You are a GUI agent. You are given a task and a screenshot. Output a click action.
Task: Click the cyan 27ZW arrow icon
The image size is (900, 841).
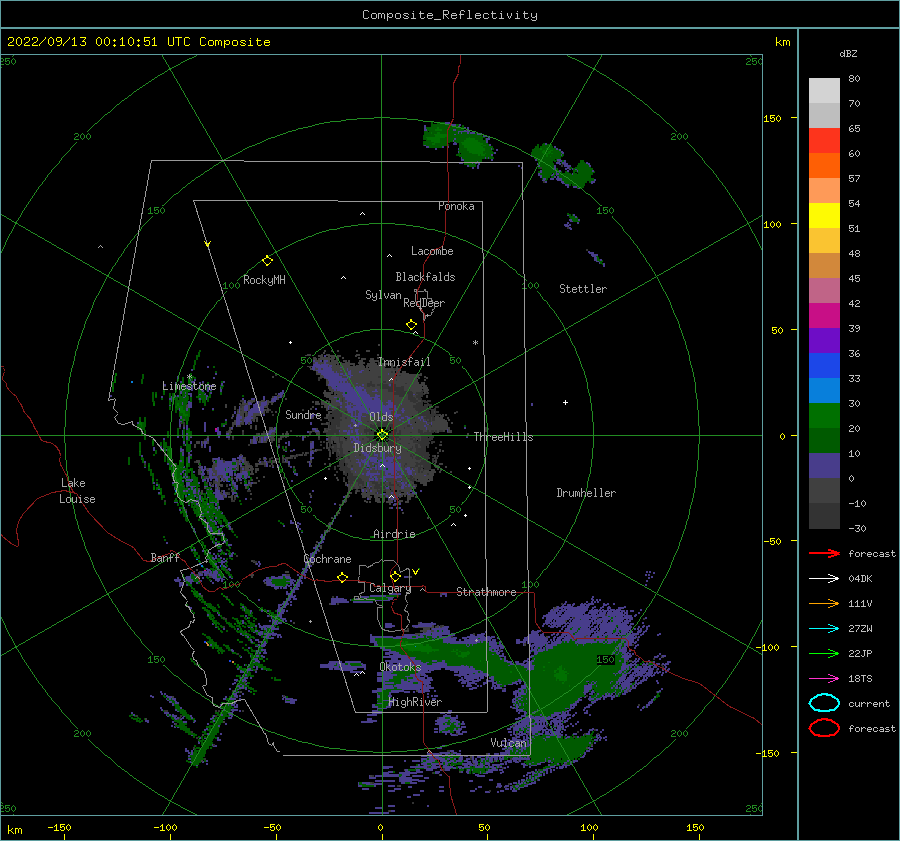(x=824, y=629)
